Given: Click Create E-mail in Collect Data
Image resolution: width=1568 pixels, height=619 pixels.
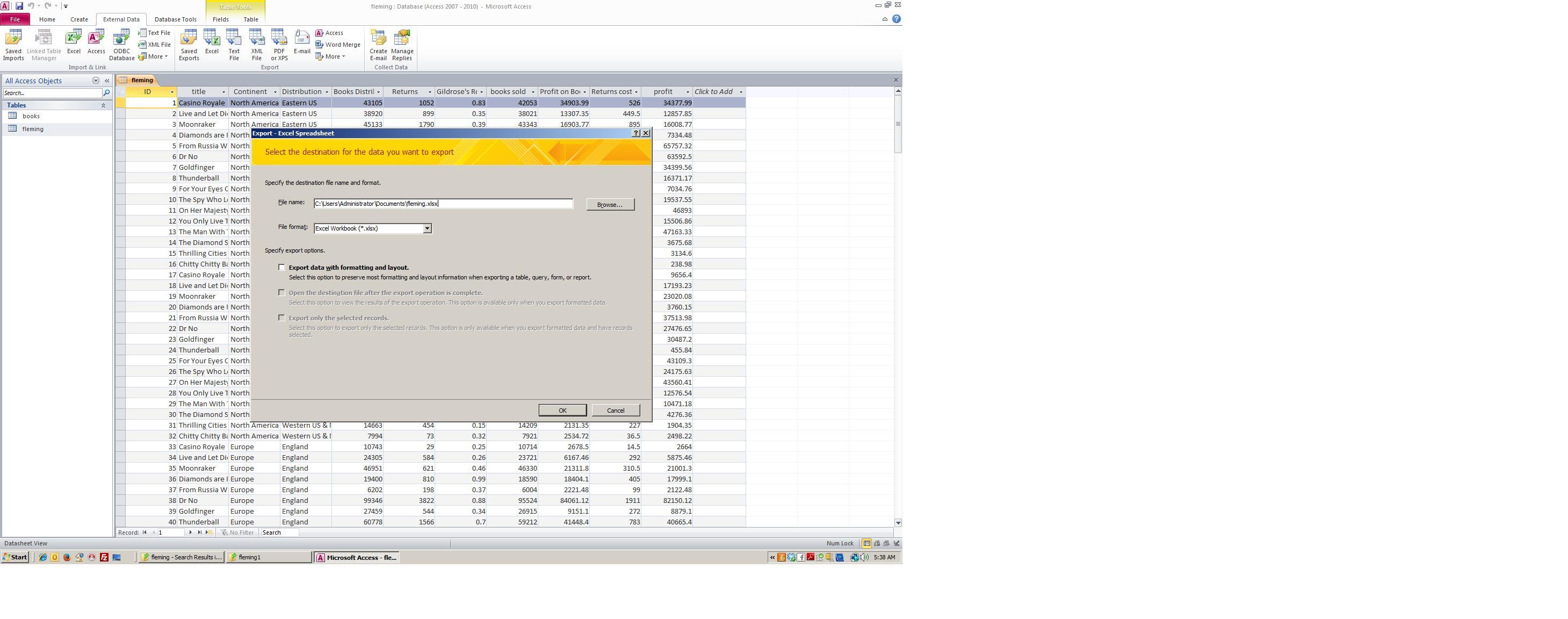Looking at the screenshot, I should tap(378, 45).
